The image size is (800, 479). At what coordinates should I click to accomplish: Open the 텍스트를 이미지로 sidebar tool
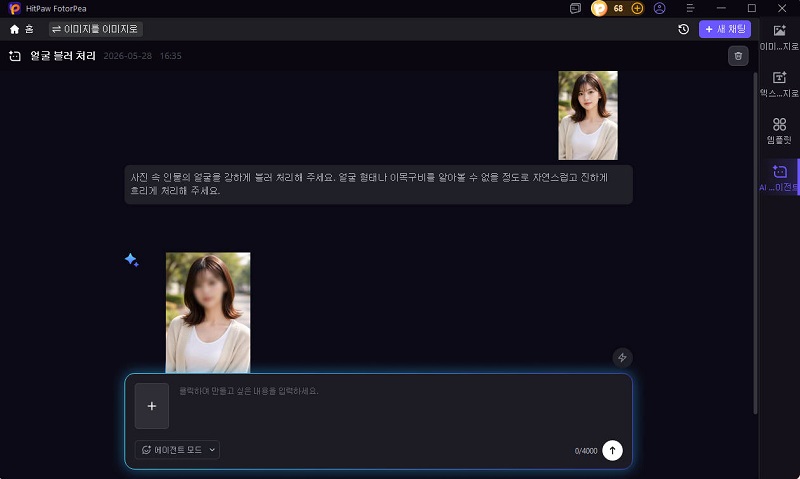pos(779,84)
